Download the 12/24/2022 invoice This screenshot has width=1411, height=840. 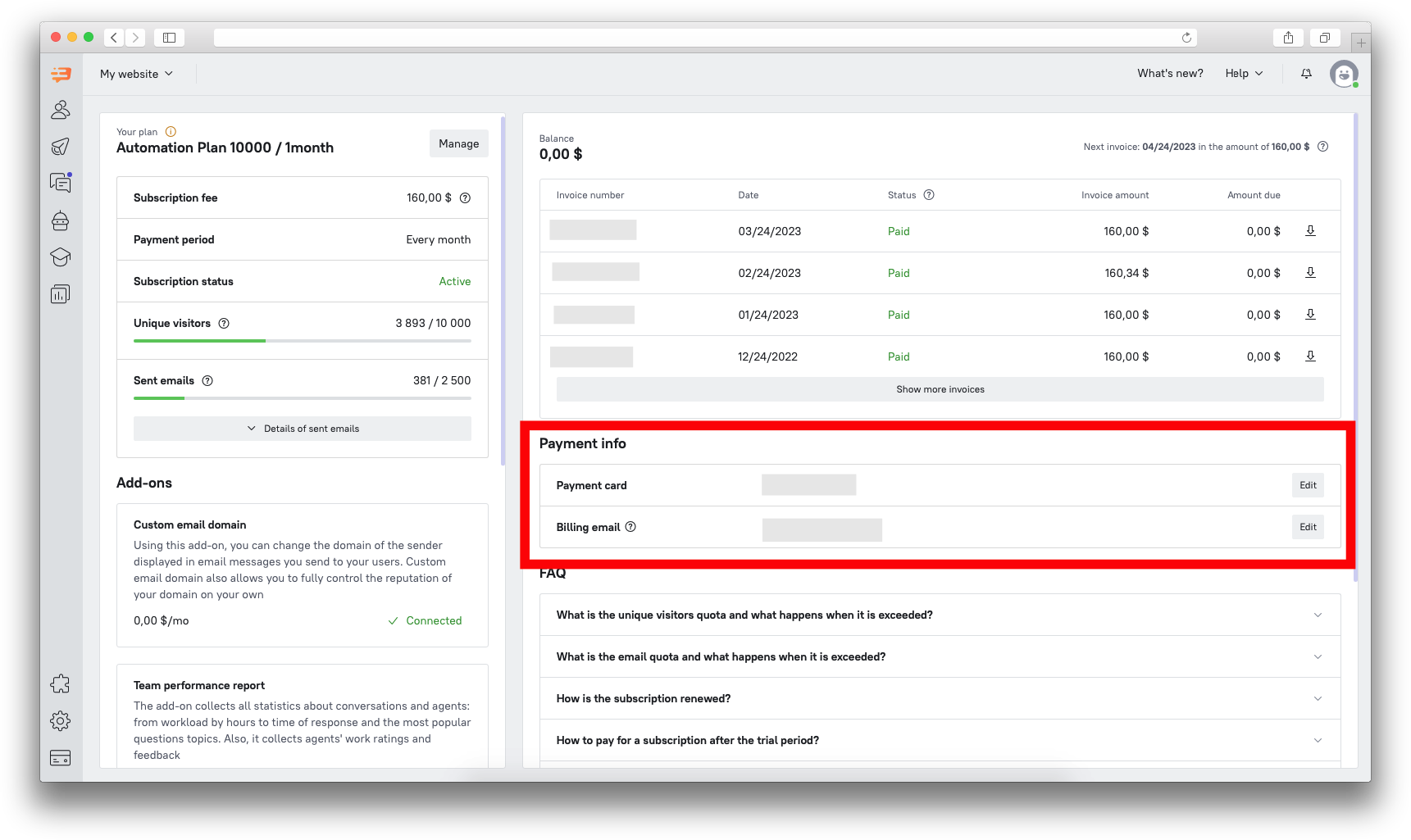pos(1310,356)
